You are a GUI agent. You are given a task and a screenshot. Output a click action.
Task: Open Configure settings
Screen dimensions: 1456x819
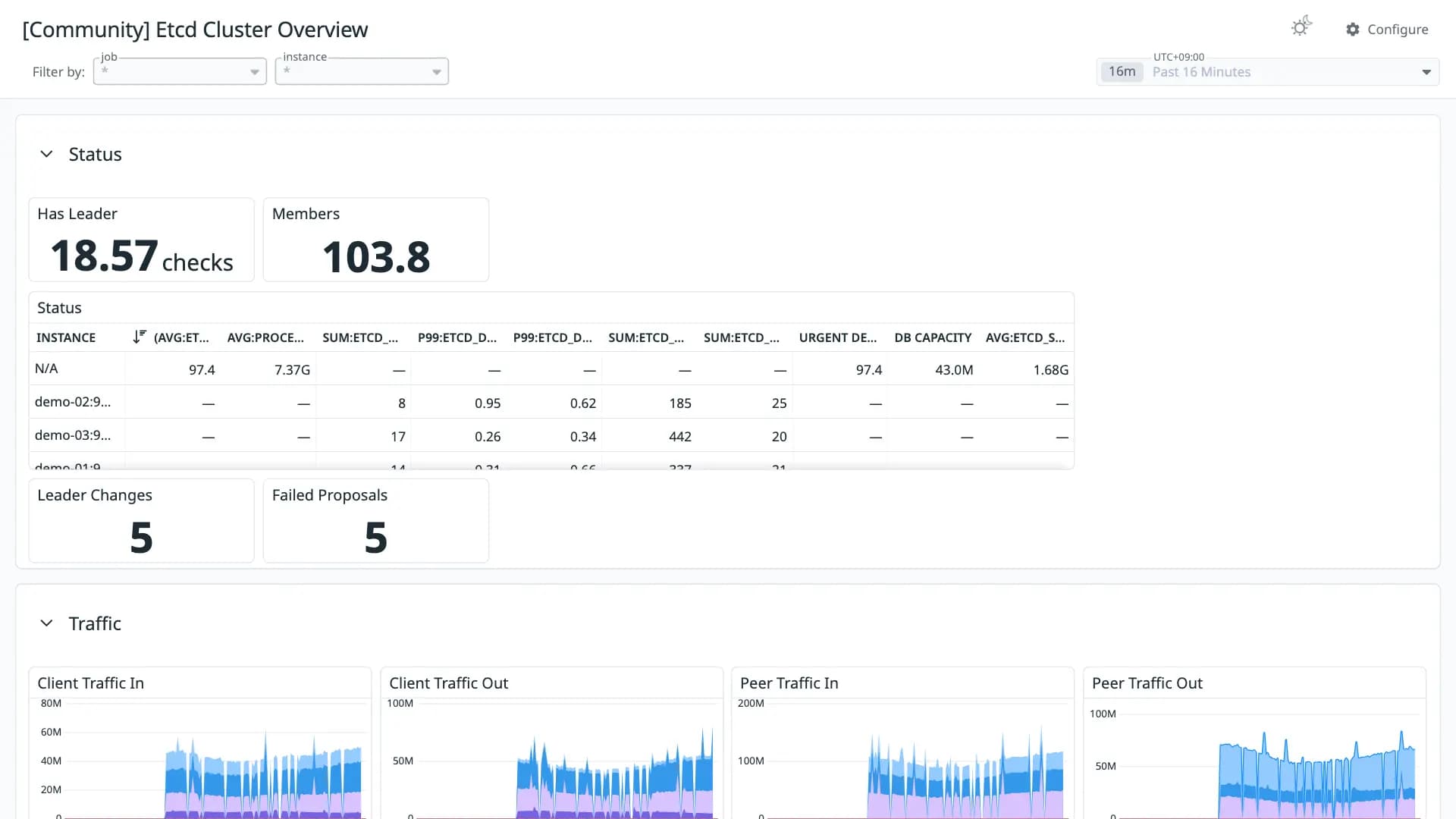coord(1387,29)
